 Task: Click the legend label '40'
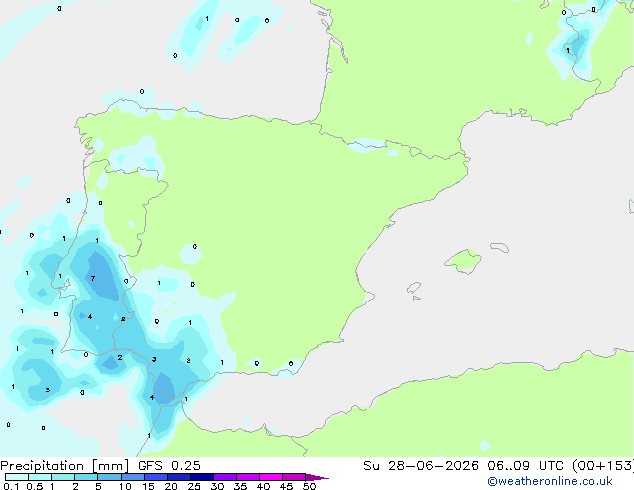263,486
